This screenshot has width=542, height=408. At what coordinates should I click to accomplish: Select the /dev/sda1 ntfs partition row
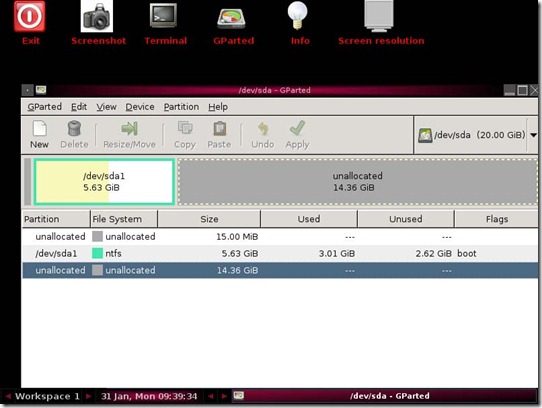click(x=280, y=253)
